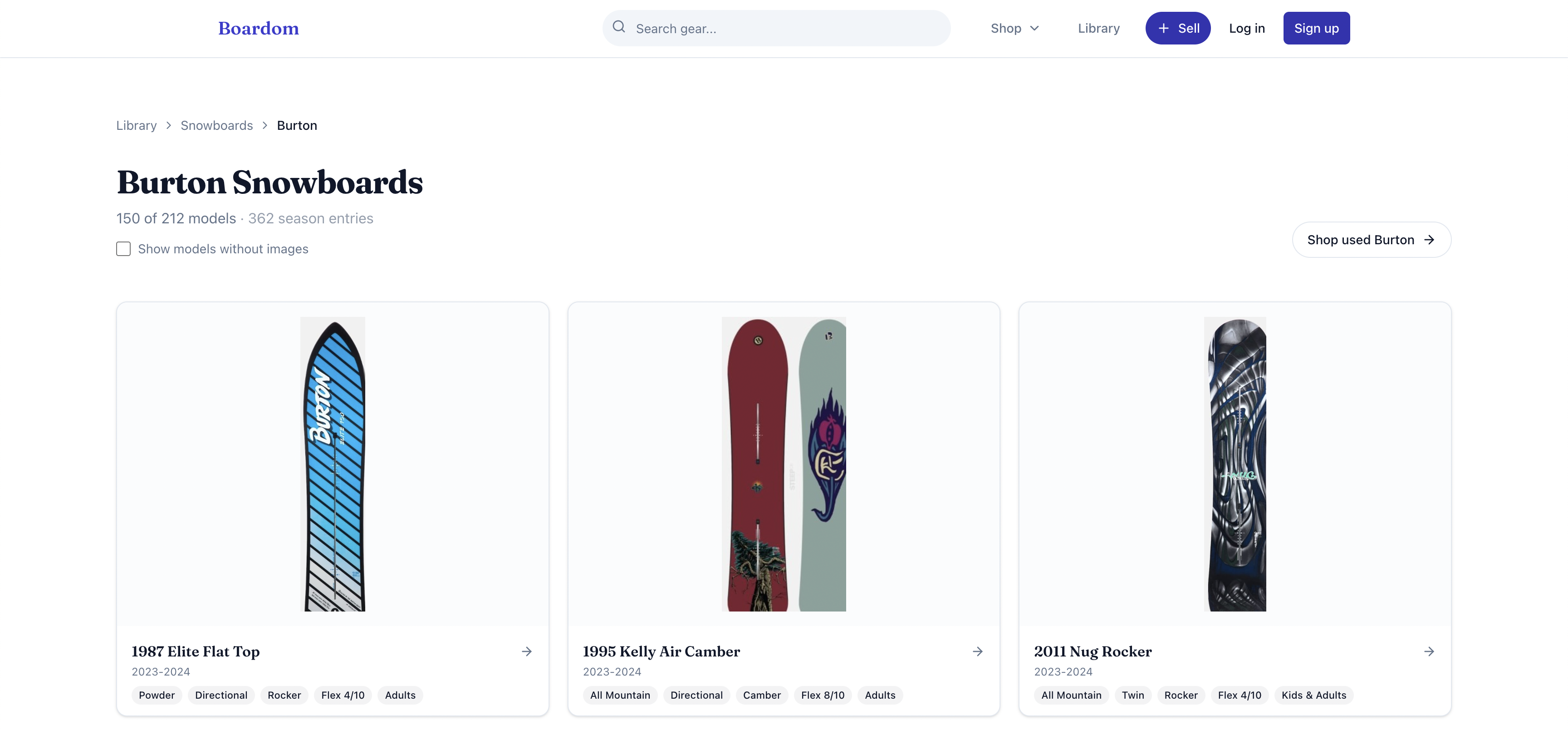Select the Powder tag on the Elite Flat Top
This screenshot has height=730, width=1568.
[157, 695]
